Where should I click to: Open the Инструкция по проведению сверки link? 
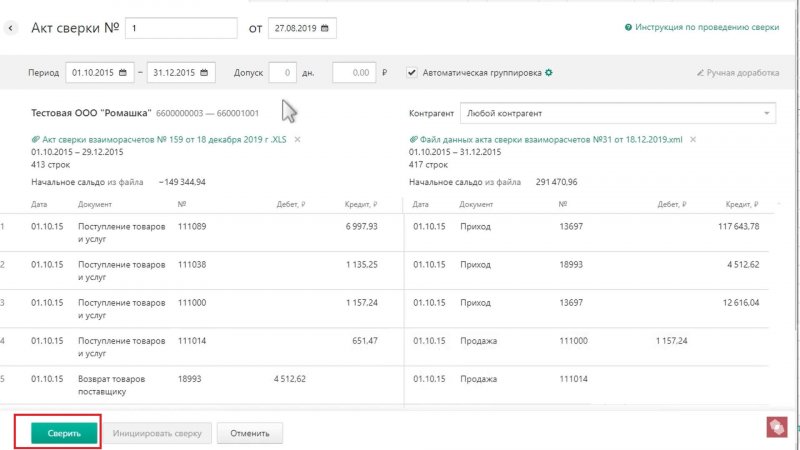click(x=707, y=28)
